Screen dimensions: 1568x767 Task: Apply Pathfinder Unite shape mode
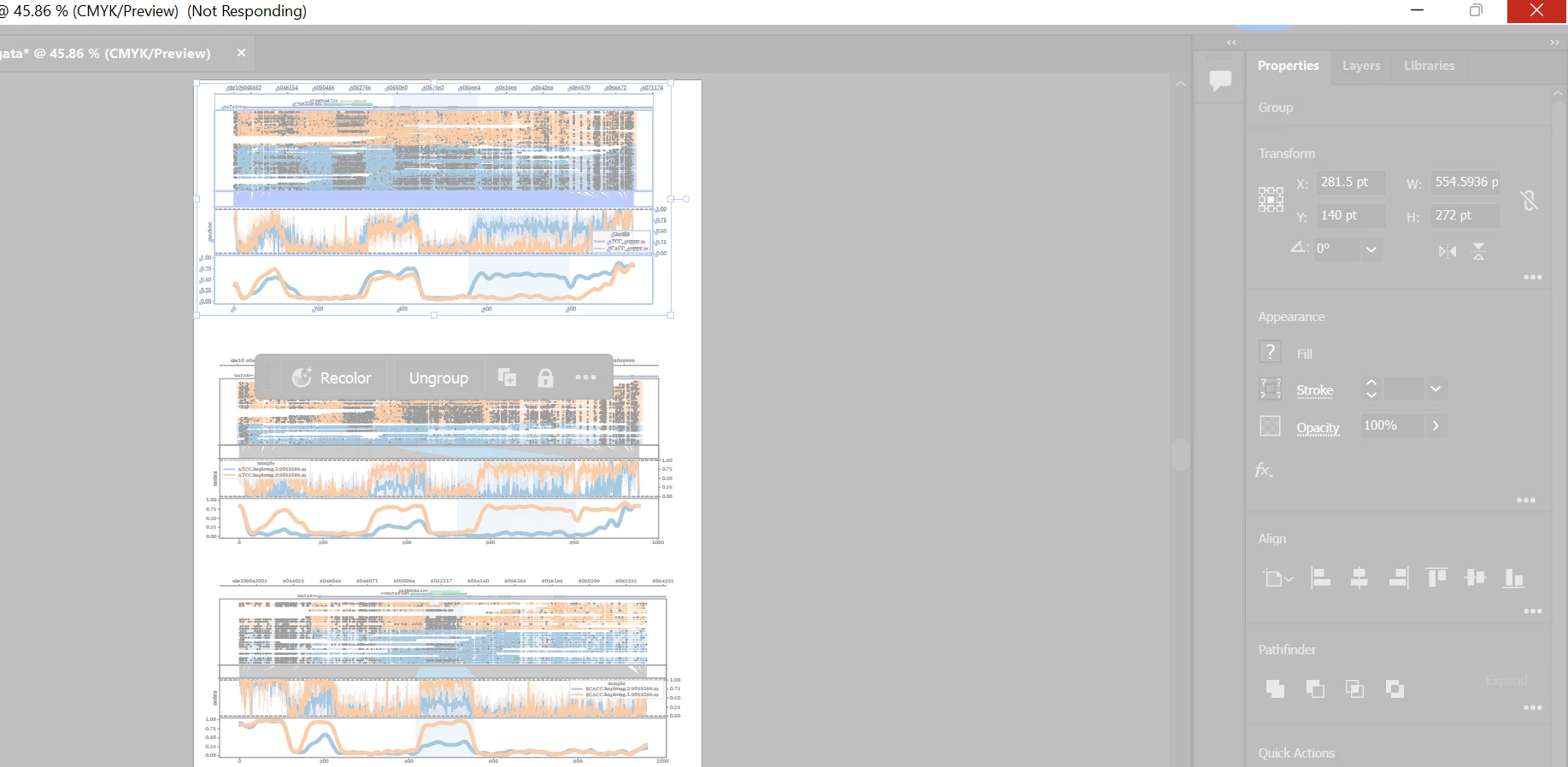point(1275,688)
